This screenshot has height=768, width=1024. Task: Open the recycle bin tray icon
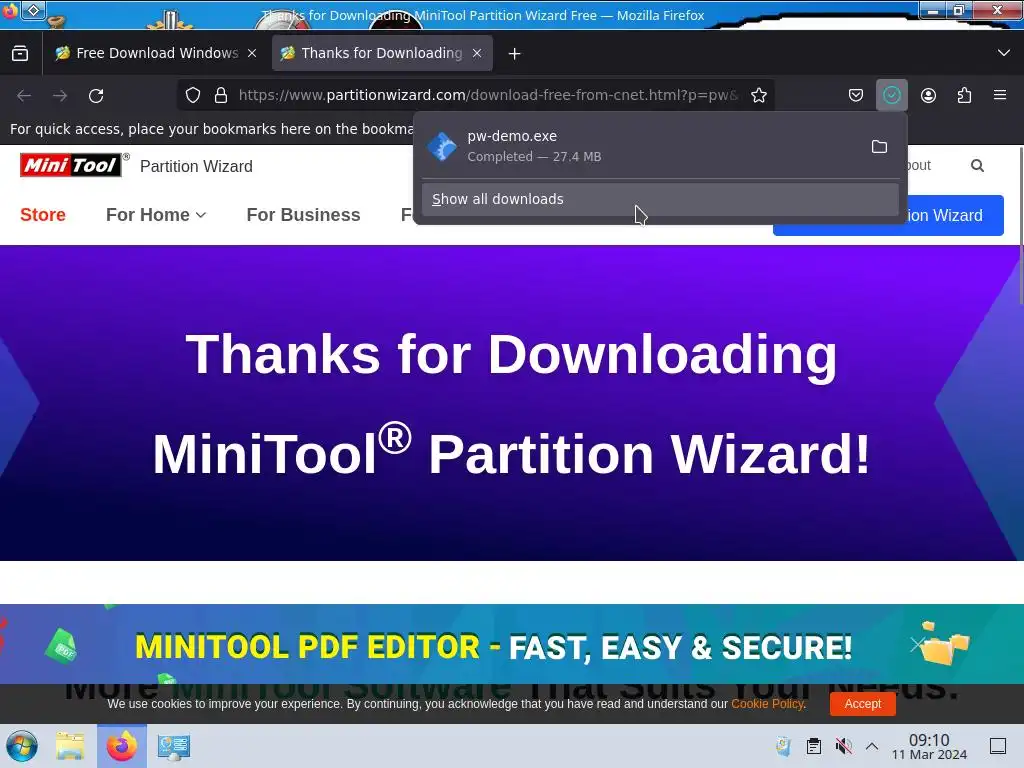(x=784, y=746)
